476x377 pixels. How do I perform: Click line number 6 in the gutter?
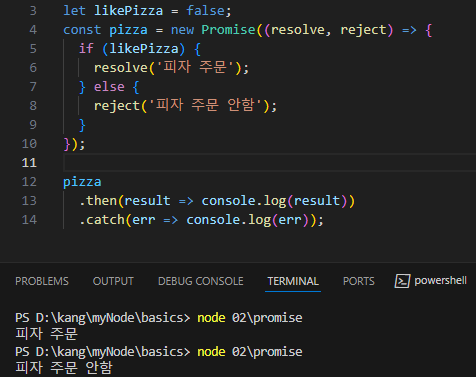pyautogui.click(x=33, y=68)
